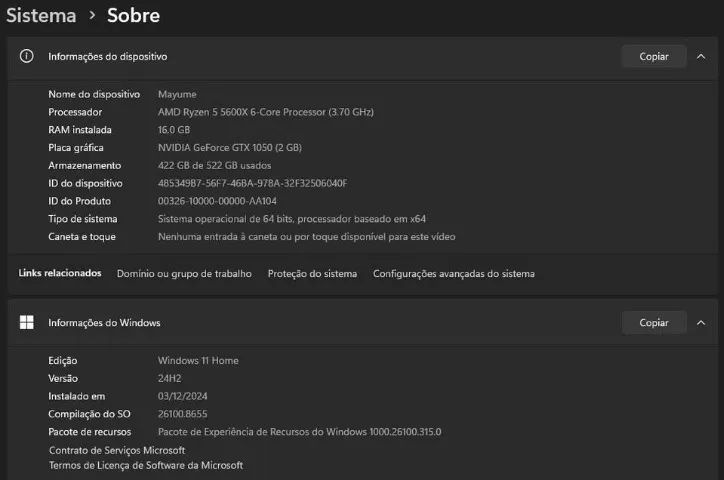
Task: Select the version value 24H2
Action: (x=169, y=378)
